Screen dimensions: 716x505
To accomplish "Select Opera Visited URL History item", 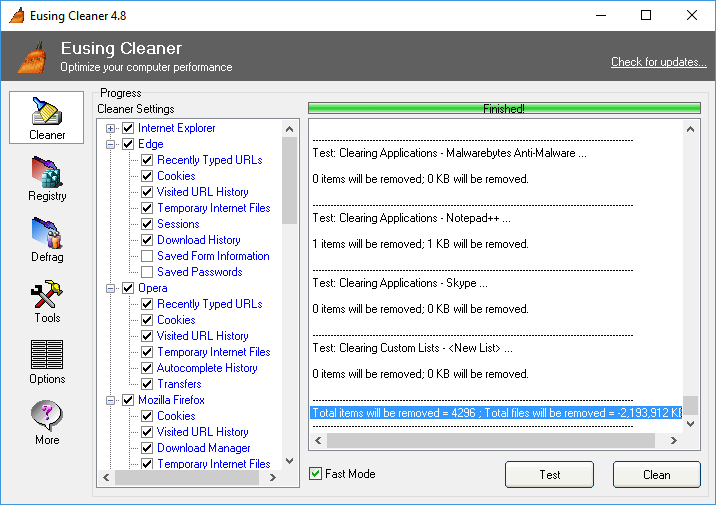I will tap(203, 336).
